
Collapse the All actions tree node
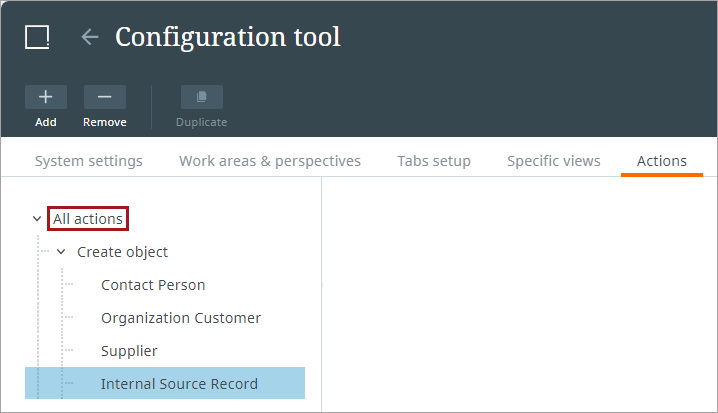[x=37, y=219]
